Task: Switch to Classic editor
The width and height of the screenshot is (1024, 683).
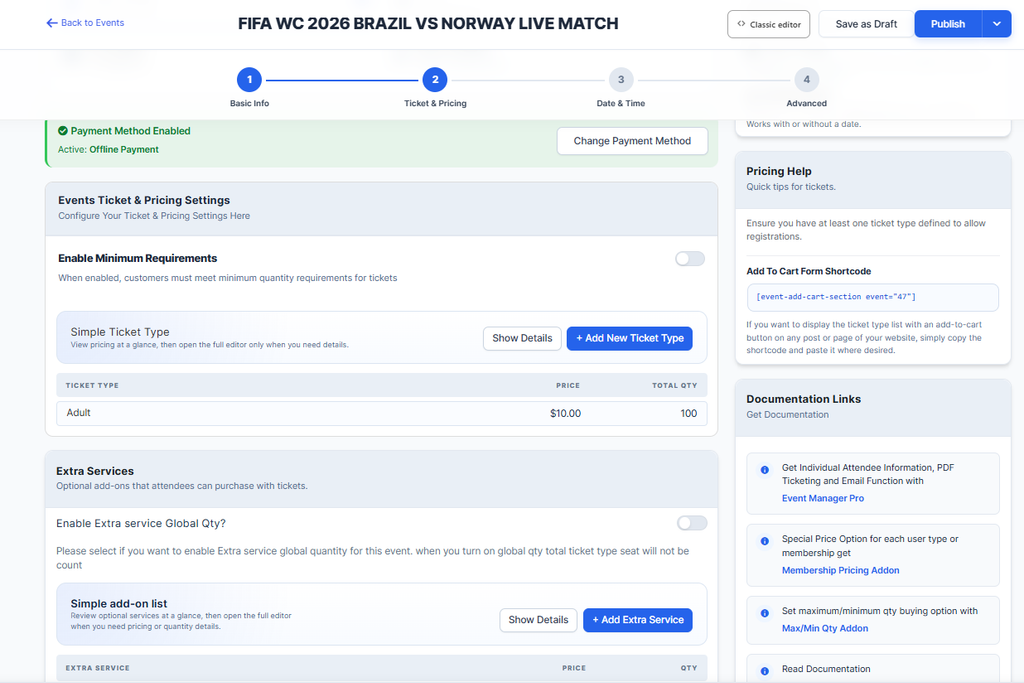Action: click(769, 24)
